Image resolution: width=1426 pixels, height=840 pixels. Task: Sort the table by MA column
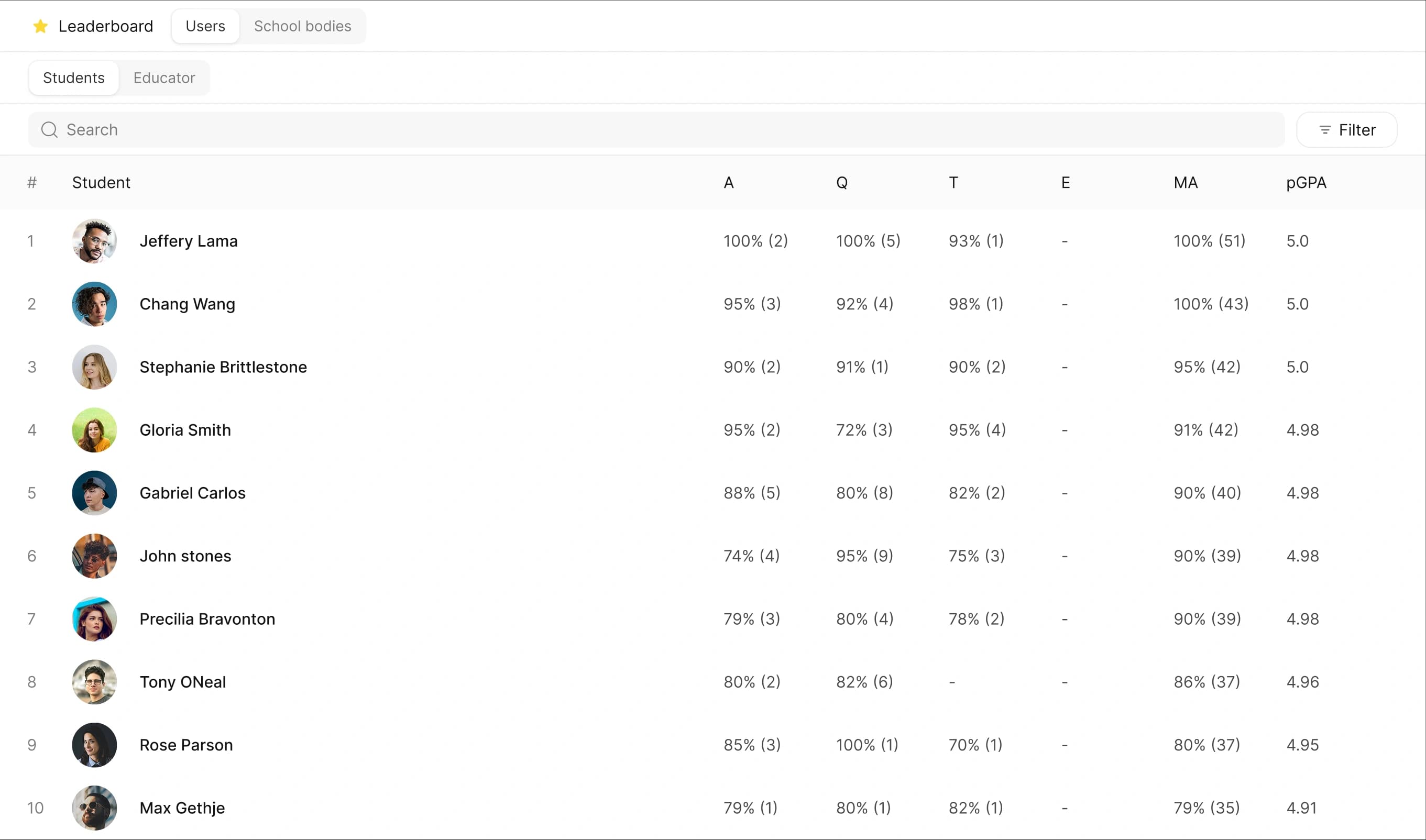coord(1186,182)
